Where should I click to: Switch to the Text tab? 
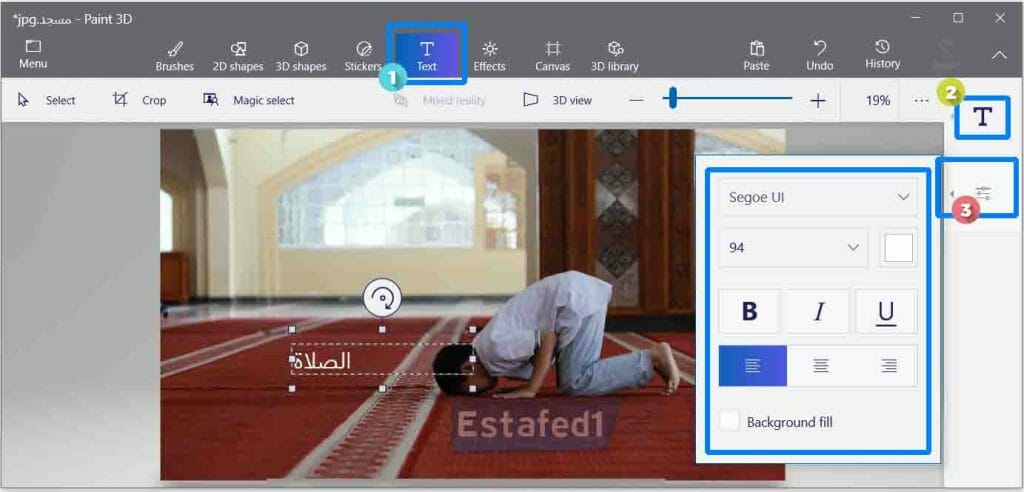pyautogui.click(x=427, y=54)
